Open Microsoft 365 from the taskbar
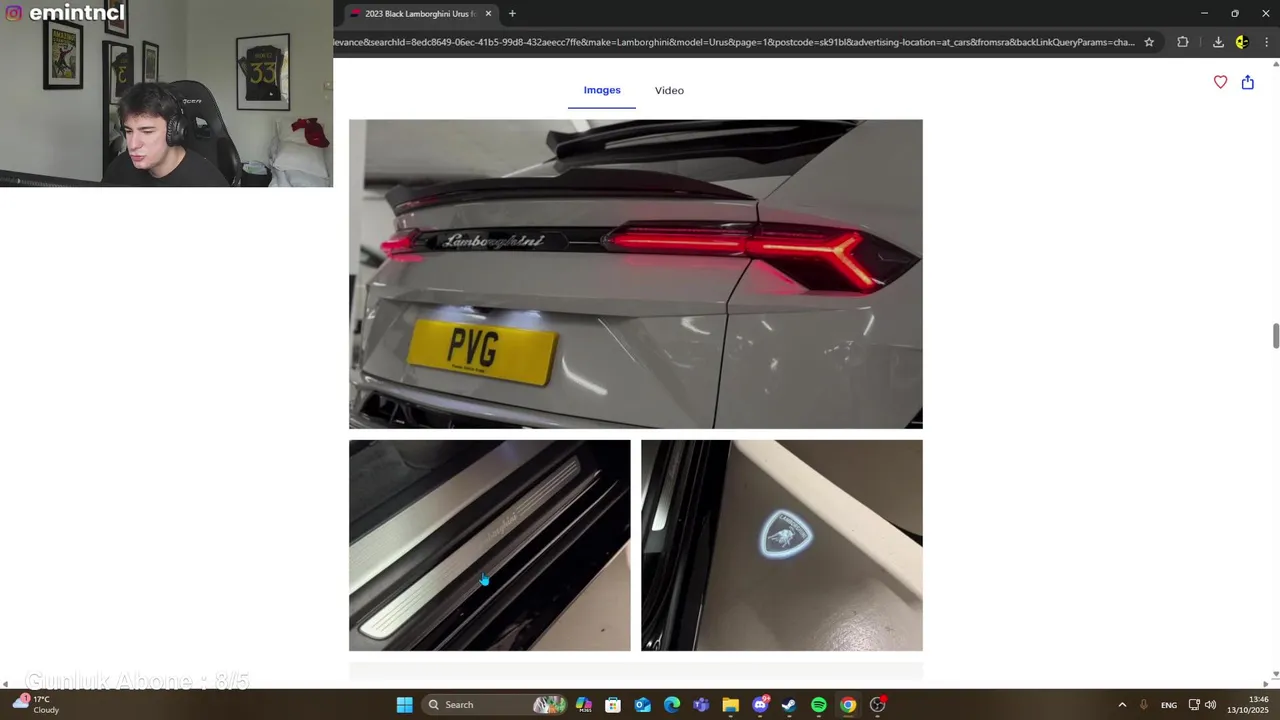Screen dimensions: 1280x720 pos(584,705)
